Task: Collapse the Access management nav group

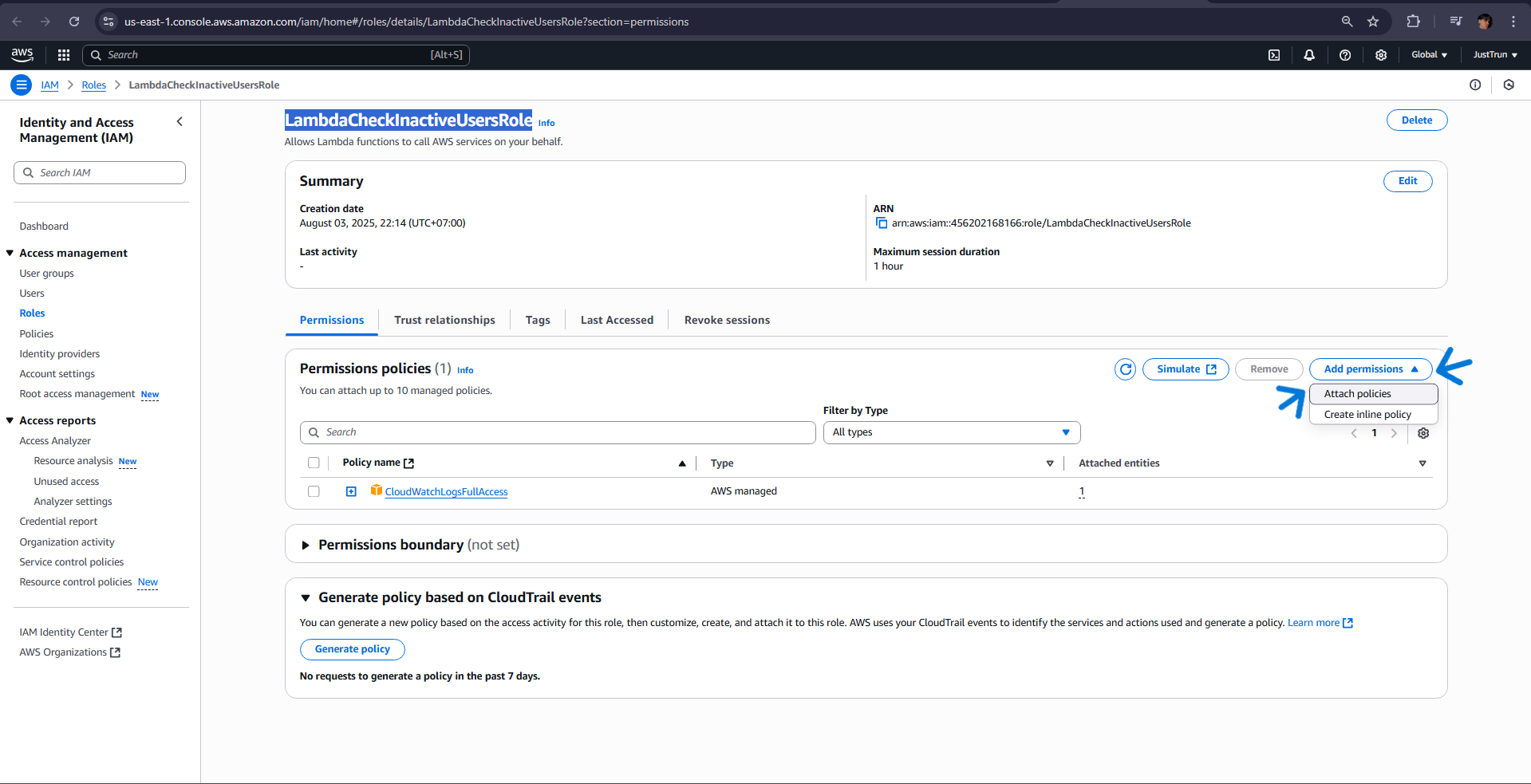Action: (x=10, y=253)
